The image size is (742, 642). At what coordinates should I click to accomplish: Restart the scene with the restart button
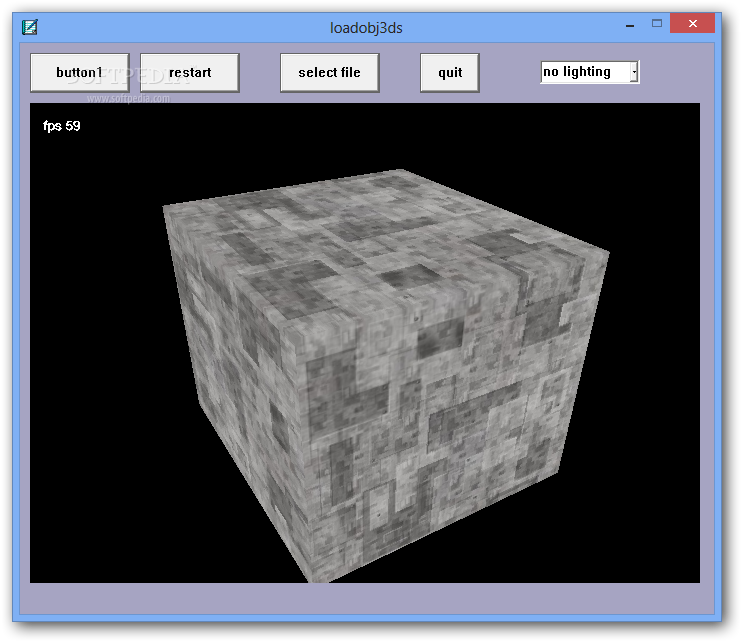(190, 72)
